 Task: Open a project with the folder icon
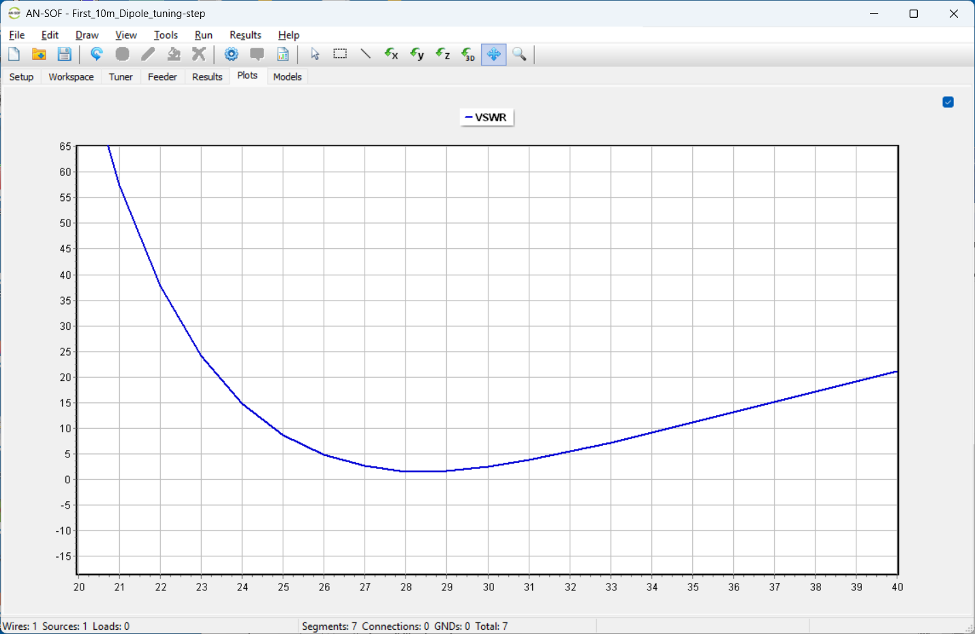pos(39,54)
